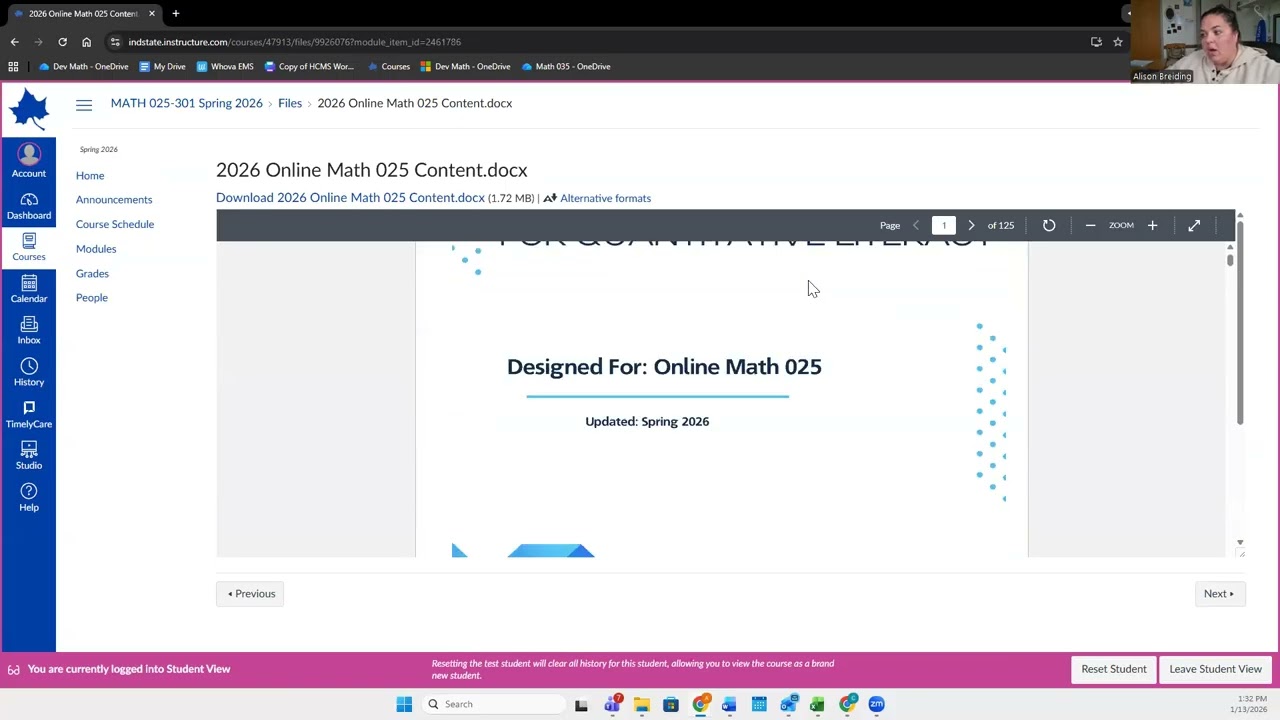1280x720 pixels.
Task: Click the page vertical scrollbar
Action: click(1240, 322)
